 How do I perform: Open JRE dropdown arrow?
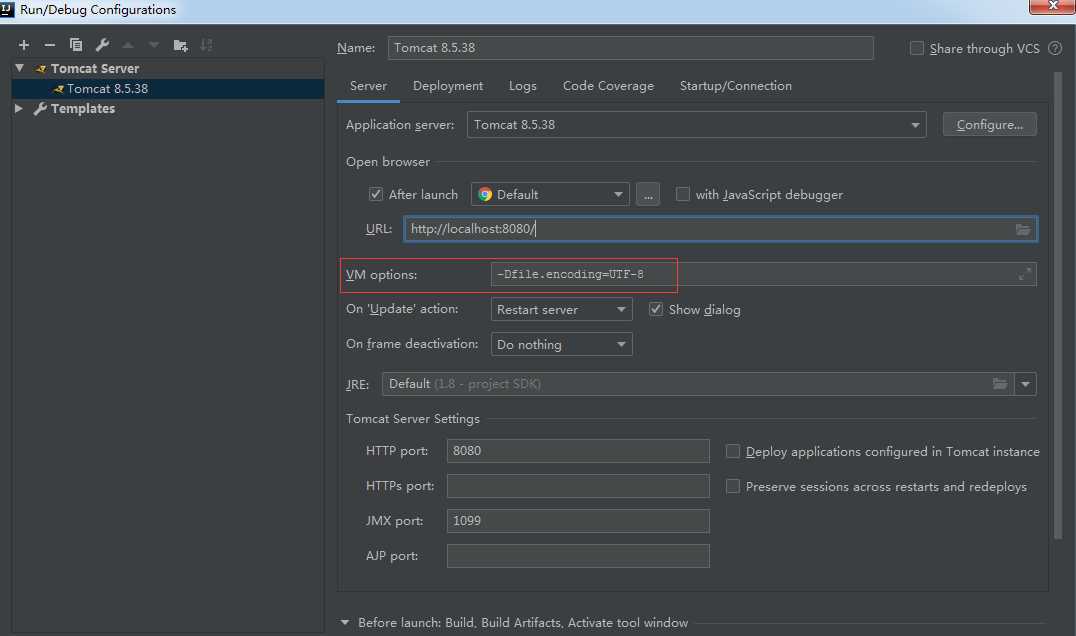click(x=1025, y=384)
